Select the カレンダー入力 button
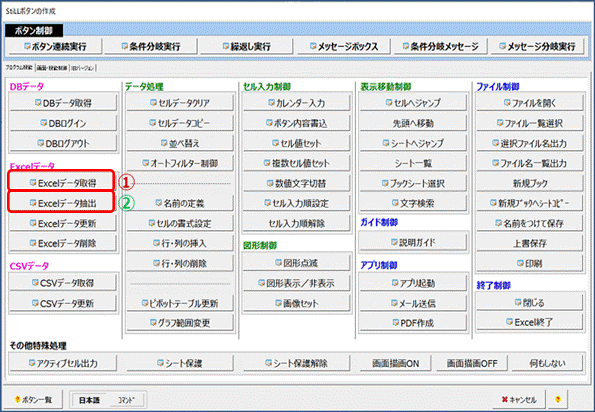Image resolution: width=595 pixels, height=412 pixels. [x=296, y=103]
